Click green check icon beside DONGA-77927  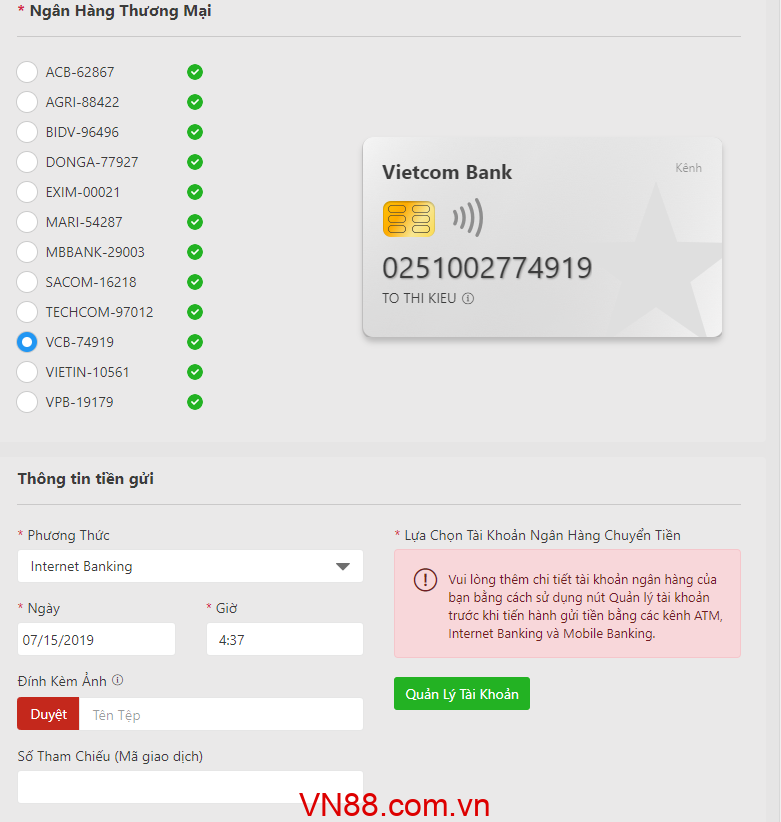[195, 162]
